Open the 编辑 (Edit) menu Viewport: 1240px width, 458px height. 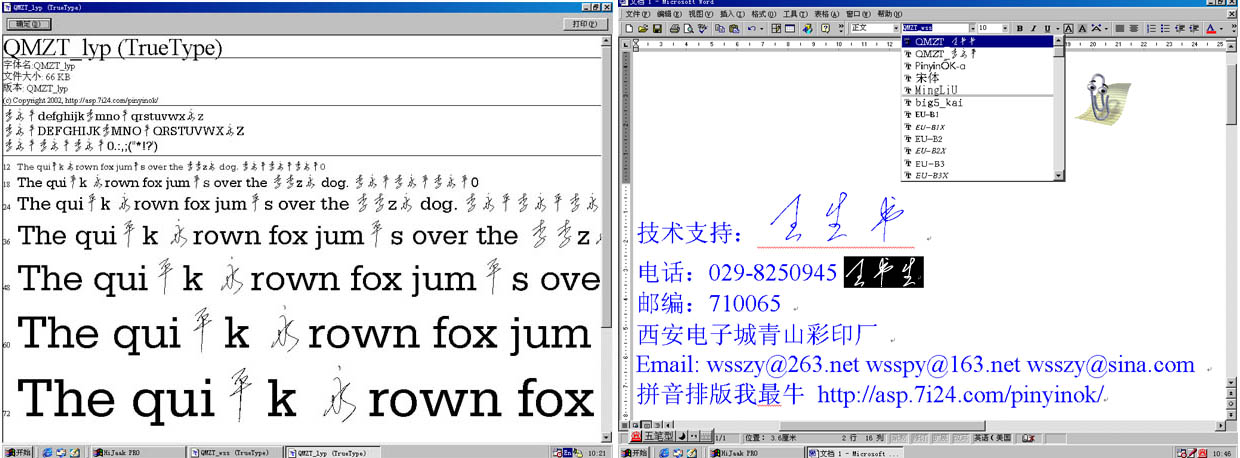pos(670,14)
